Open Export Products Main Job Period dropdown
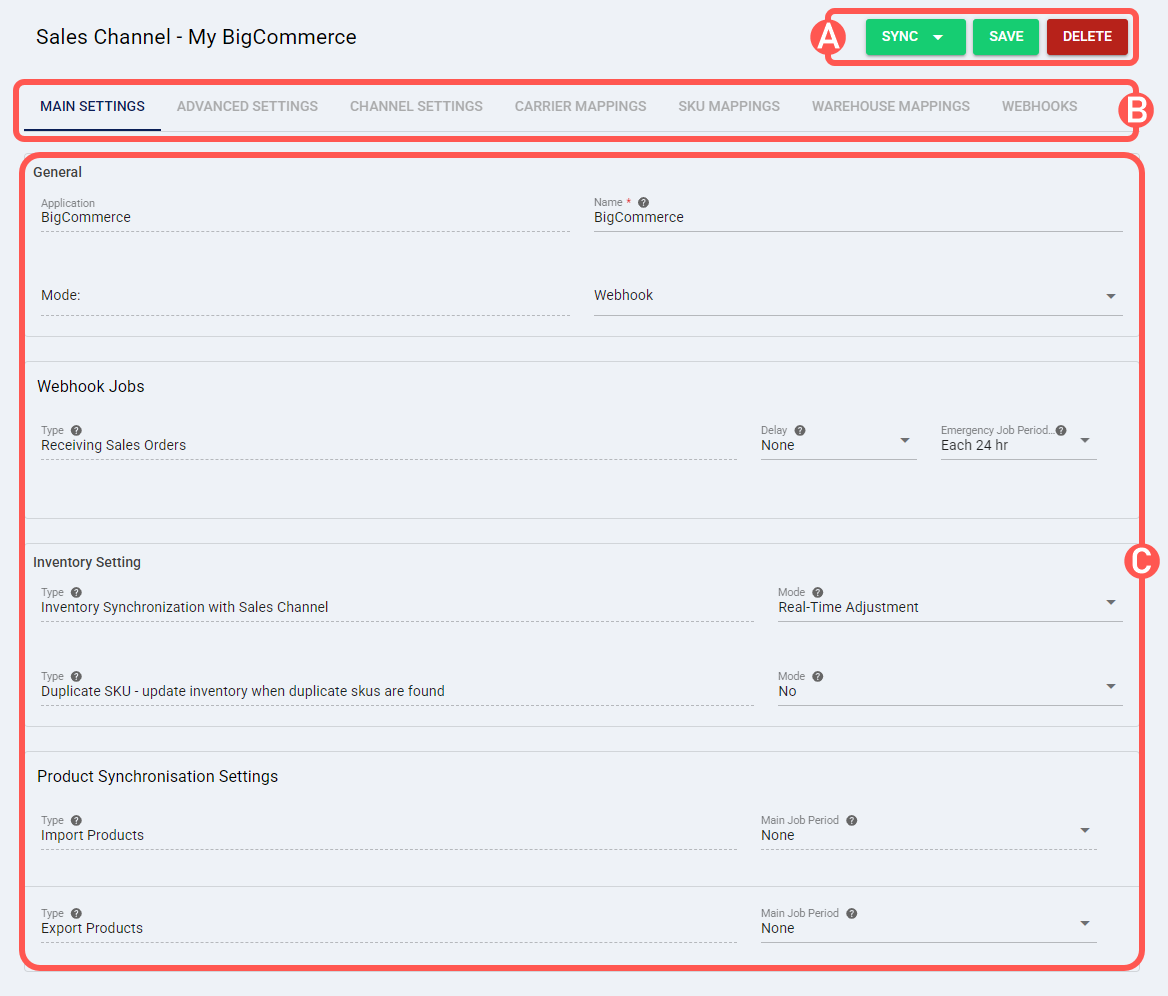Viewport: 1168px width, 996px height. [1085, 923]
